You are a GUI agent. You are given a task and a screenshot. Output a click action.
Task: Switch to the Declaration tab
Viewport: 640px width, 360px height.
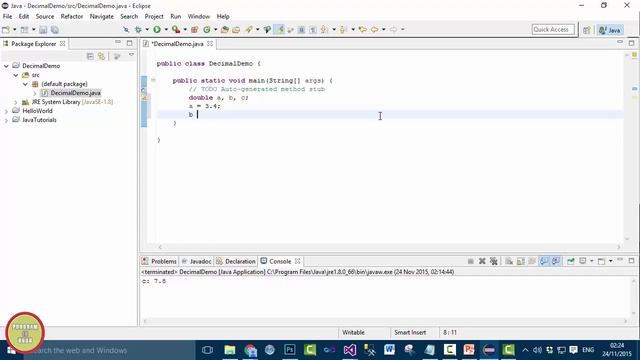[236, 261]
